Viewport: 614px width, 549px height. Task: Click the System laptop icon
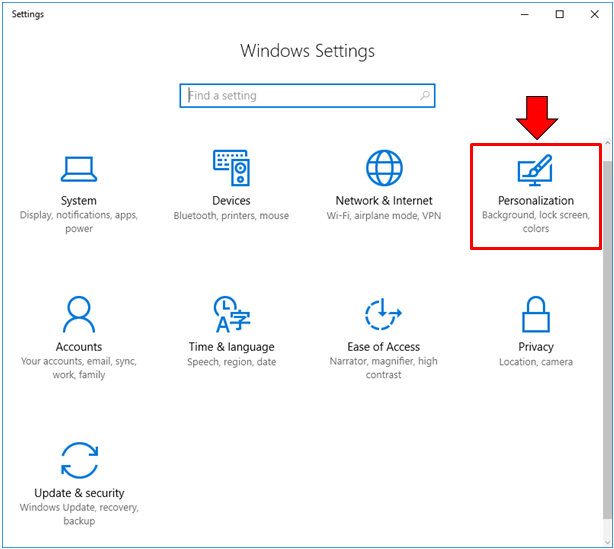click(78, 169)
